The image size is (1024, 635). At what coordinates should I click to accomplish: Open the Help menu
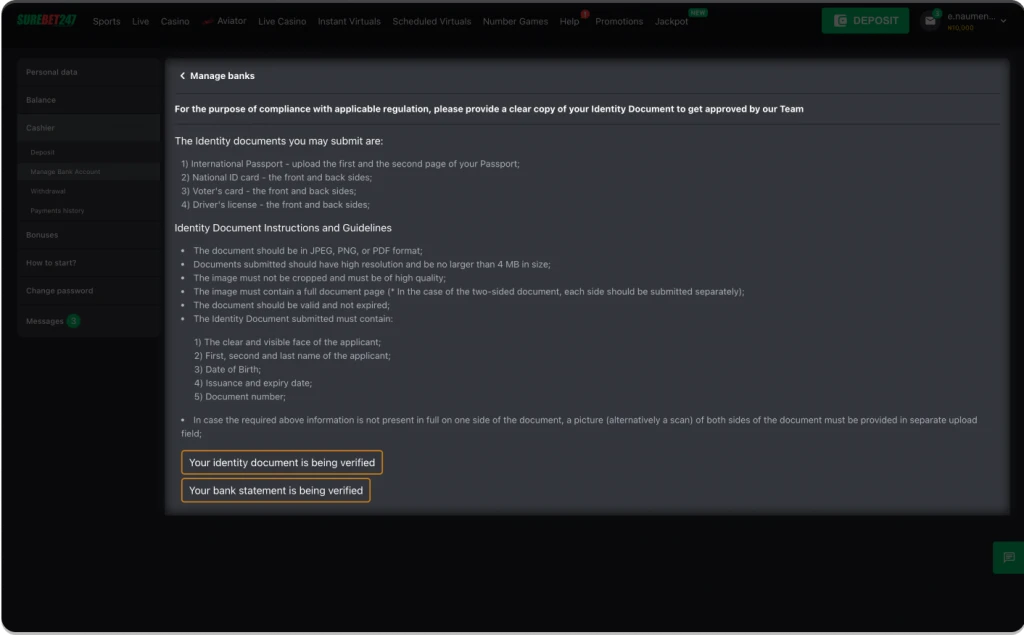pos(569,21)
